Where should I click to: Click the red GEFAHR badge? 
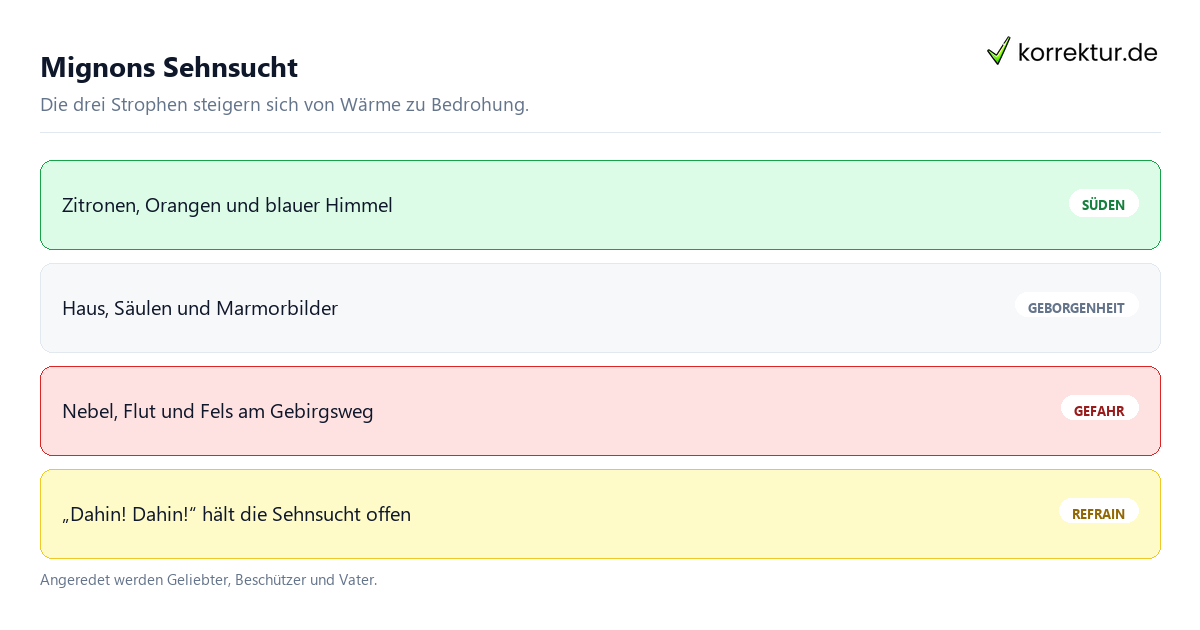[x=1099, y=410]
